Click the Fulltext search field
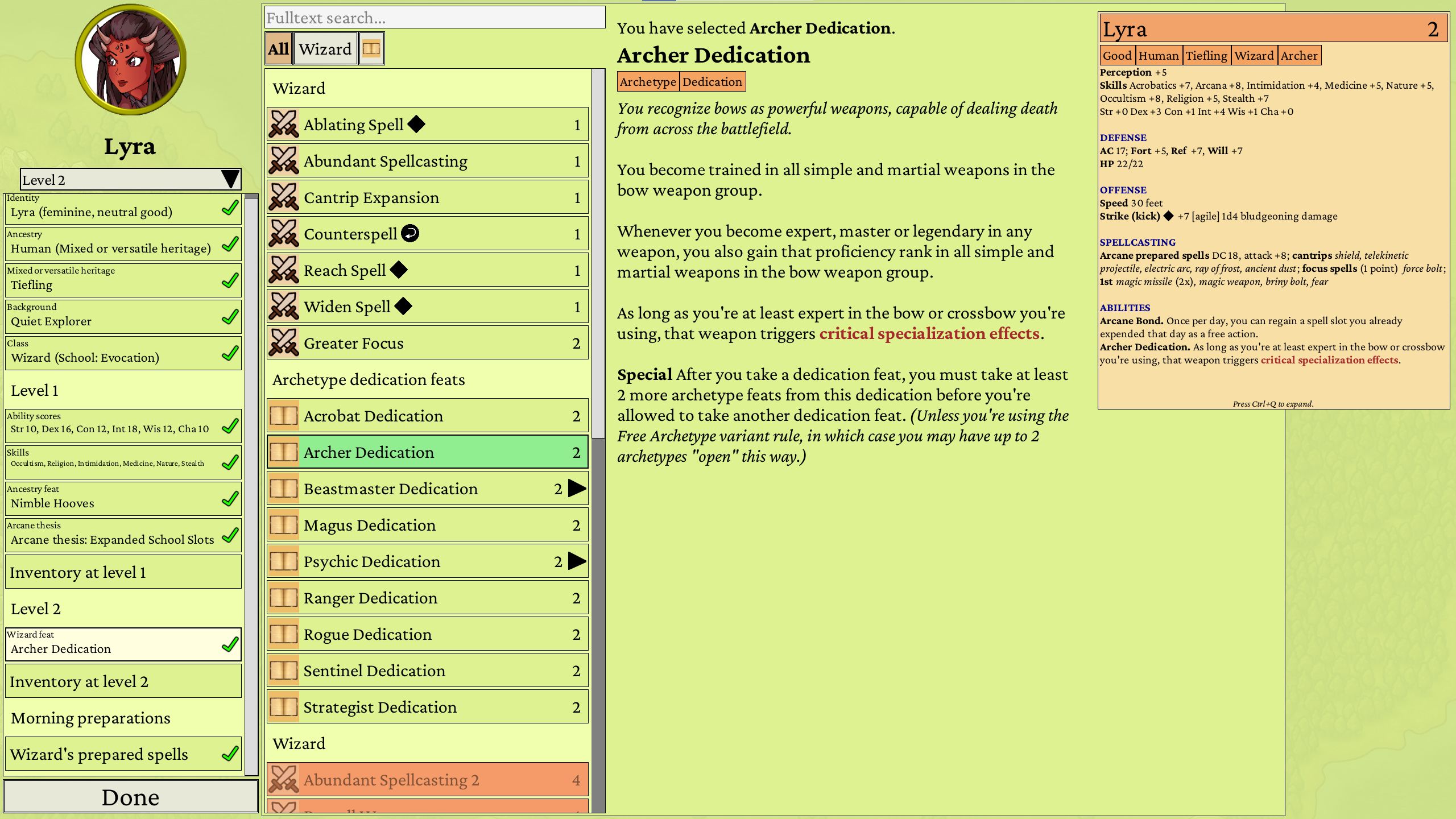Screen dimensions: 1456x819 pyautogui.click(x=435, y=18)
